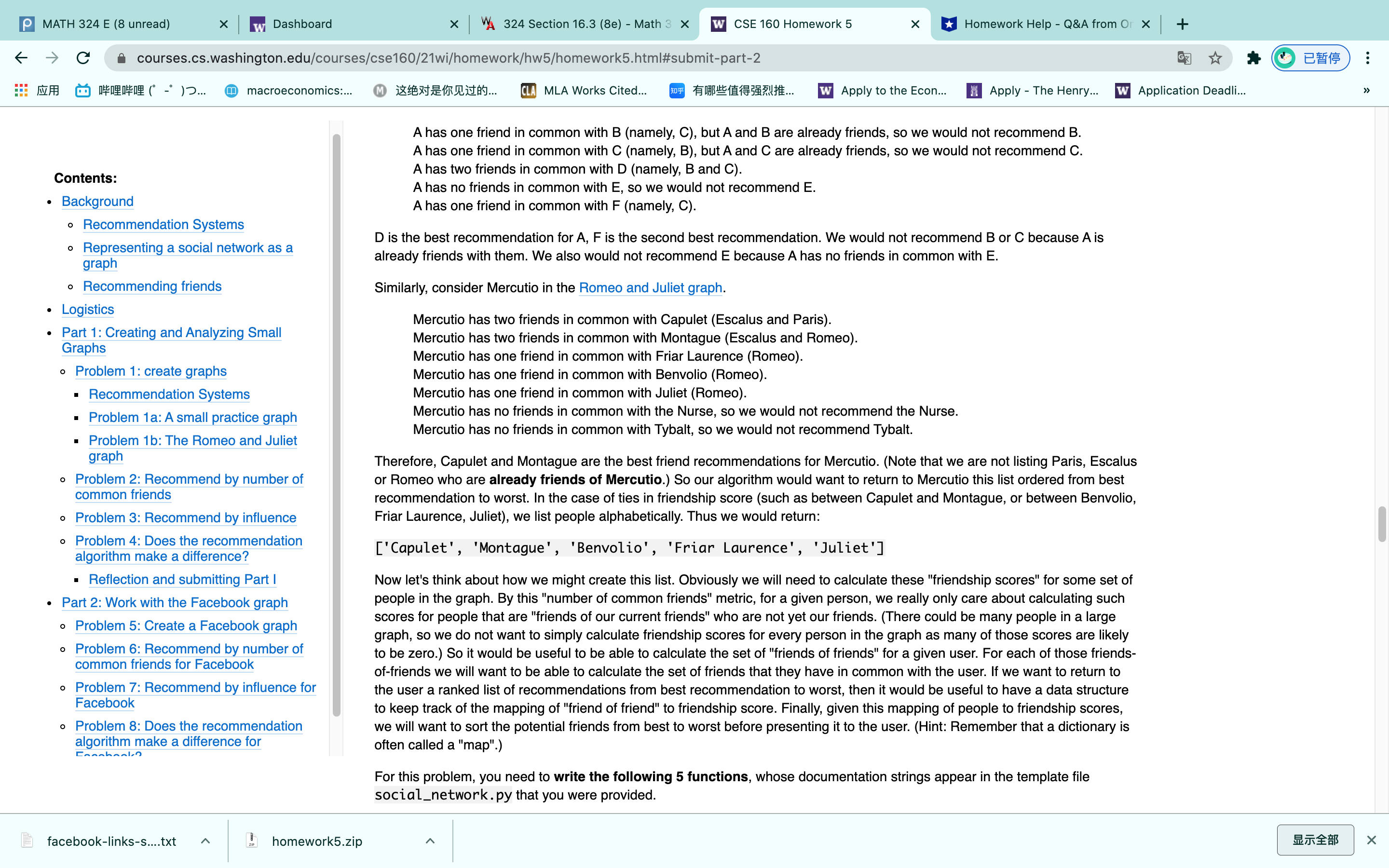This screenshot has width=1389, height=868.
Task: Bookmark this page with the star icon
Action: 1215,57
